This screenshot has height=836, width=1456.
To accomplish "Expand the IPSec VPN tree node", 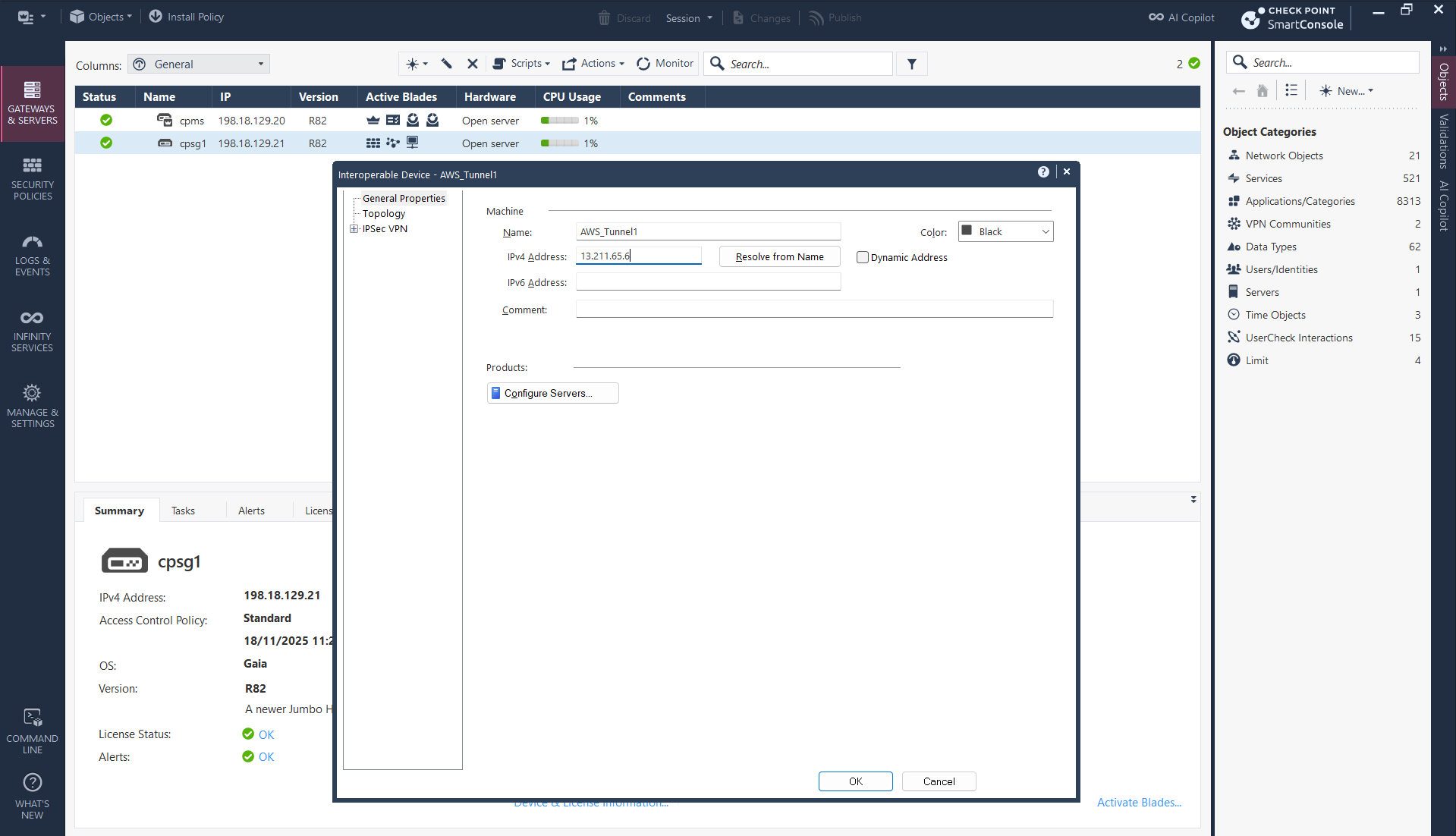I will pyautogui.click(x=354, y=229).
